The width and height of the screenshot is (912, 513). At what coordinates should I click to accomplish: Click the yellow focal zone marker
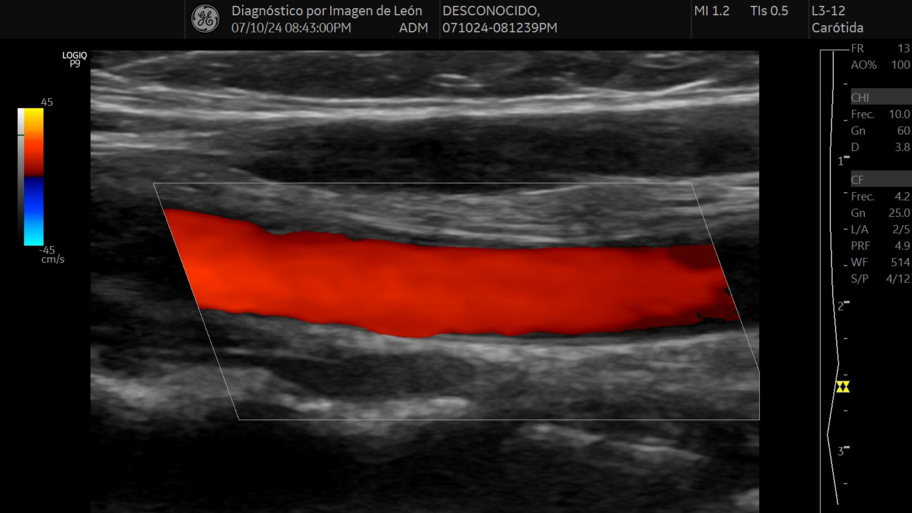point(842,387)
